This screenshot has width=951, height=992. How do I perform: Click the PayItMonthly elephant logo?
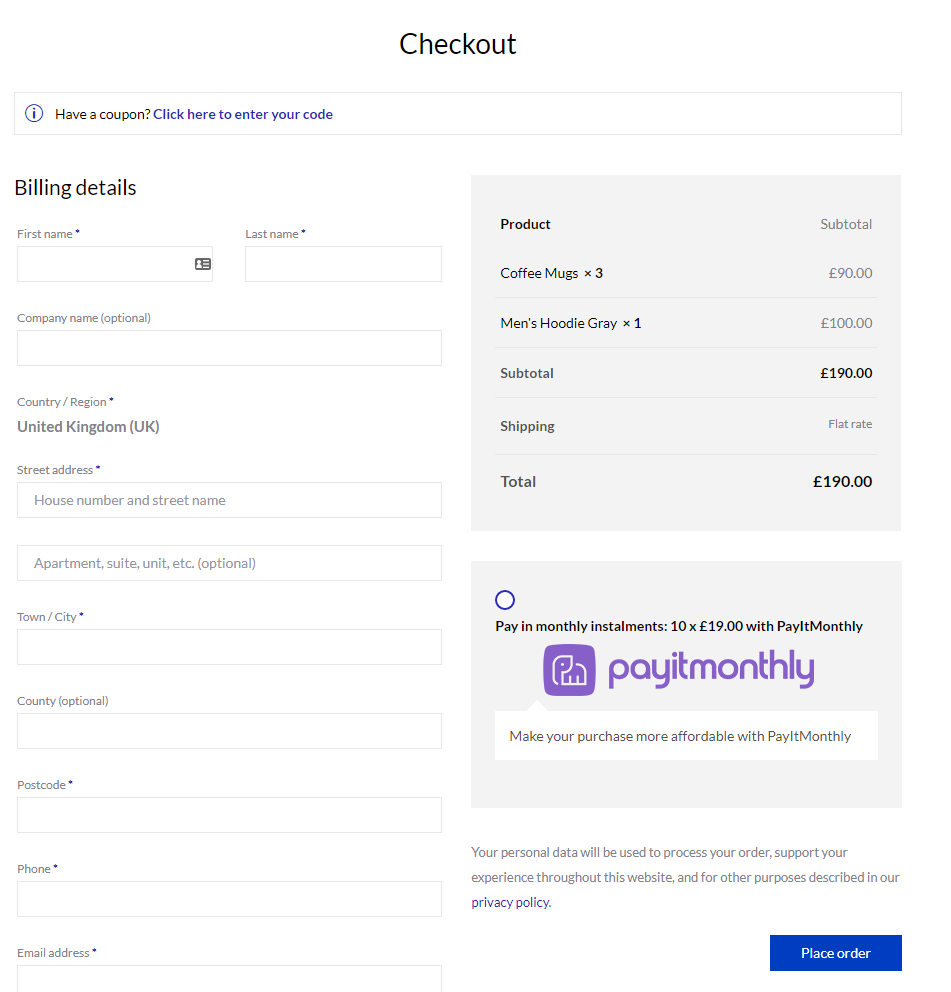(569, 670)
